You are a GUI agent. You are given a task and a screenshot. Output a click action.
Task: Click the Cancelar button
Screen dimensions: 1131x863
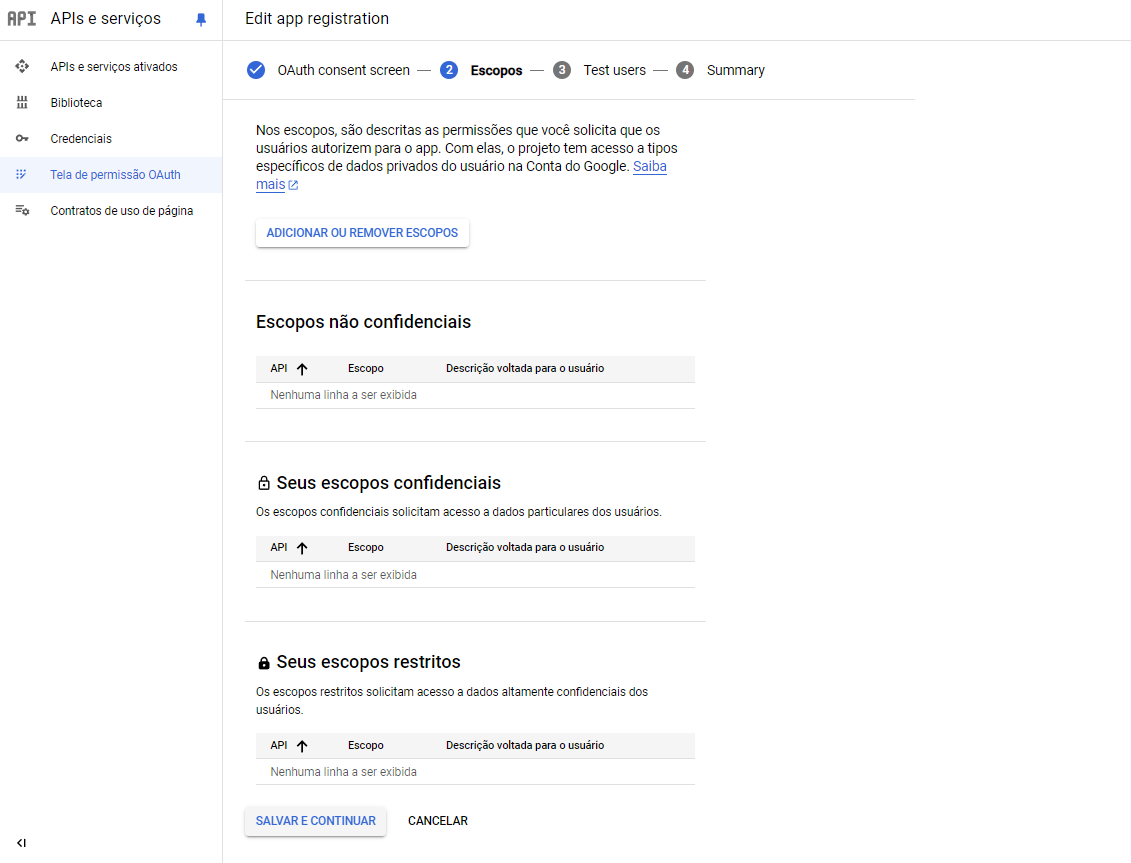coord(437,821)
